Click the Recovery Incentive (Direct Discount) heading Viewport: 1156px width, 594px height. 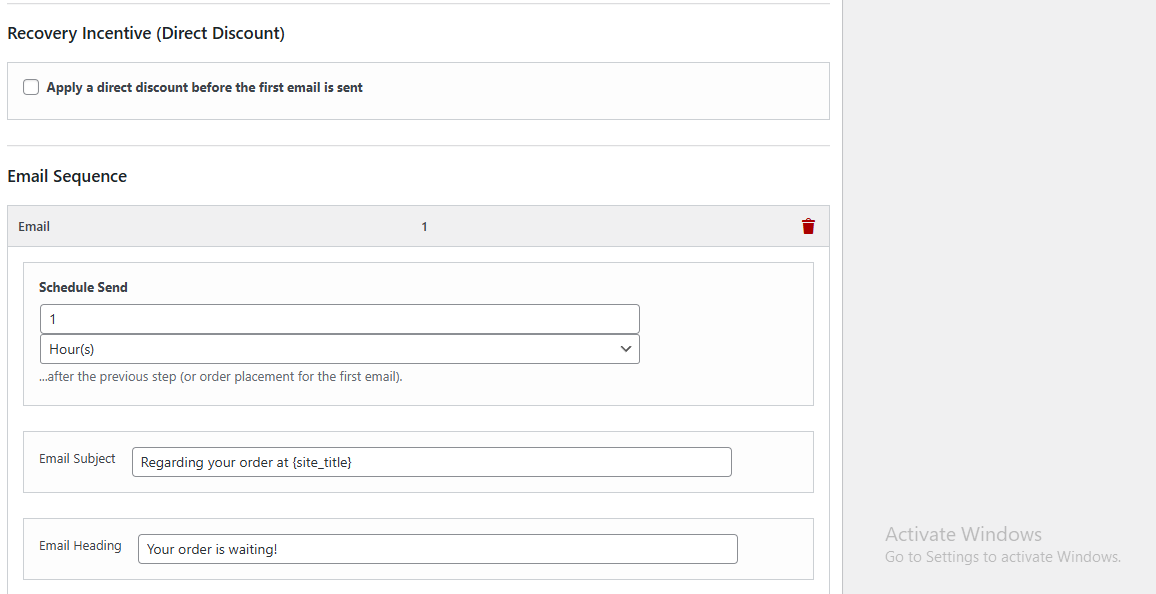146,33
